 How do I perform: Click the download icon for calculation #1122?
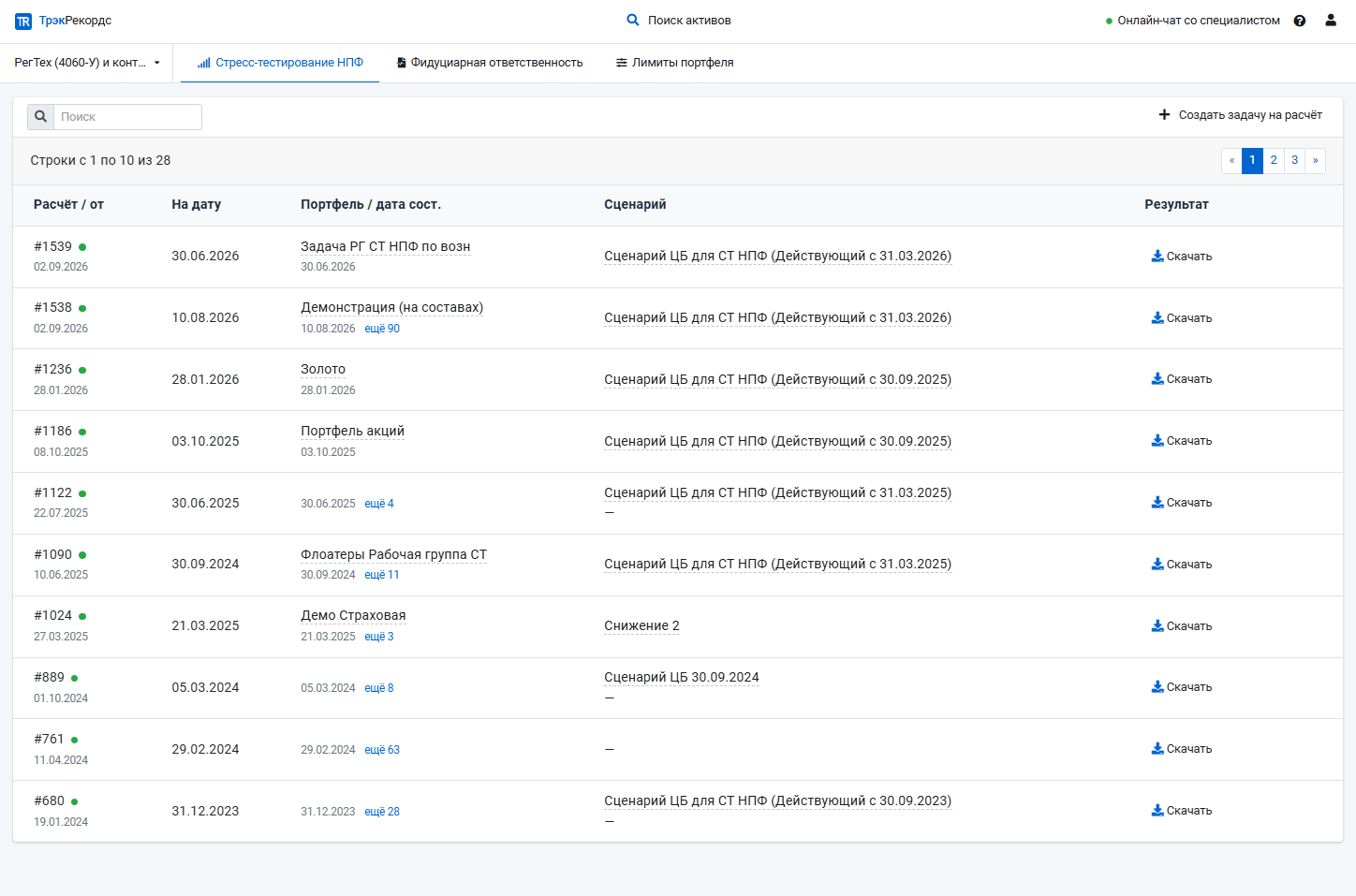click(1157, 502)
